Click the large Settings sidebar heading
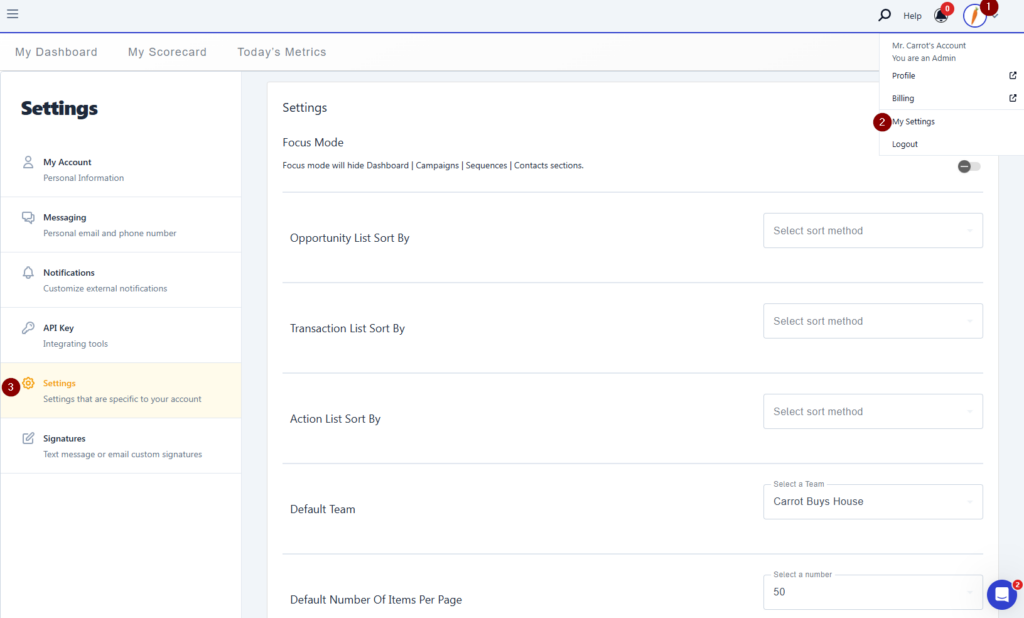 pyautogui.click(x=59, y=108)
